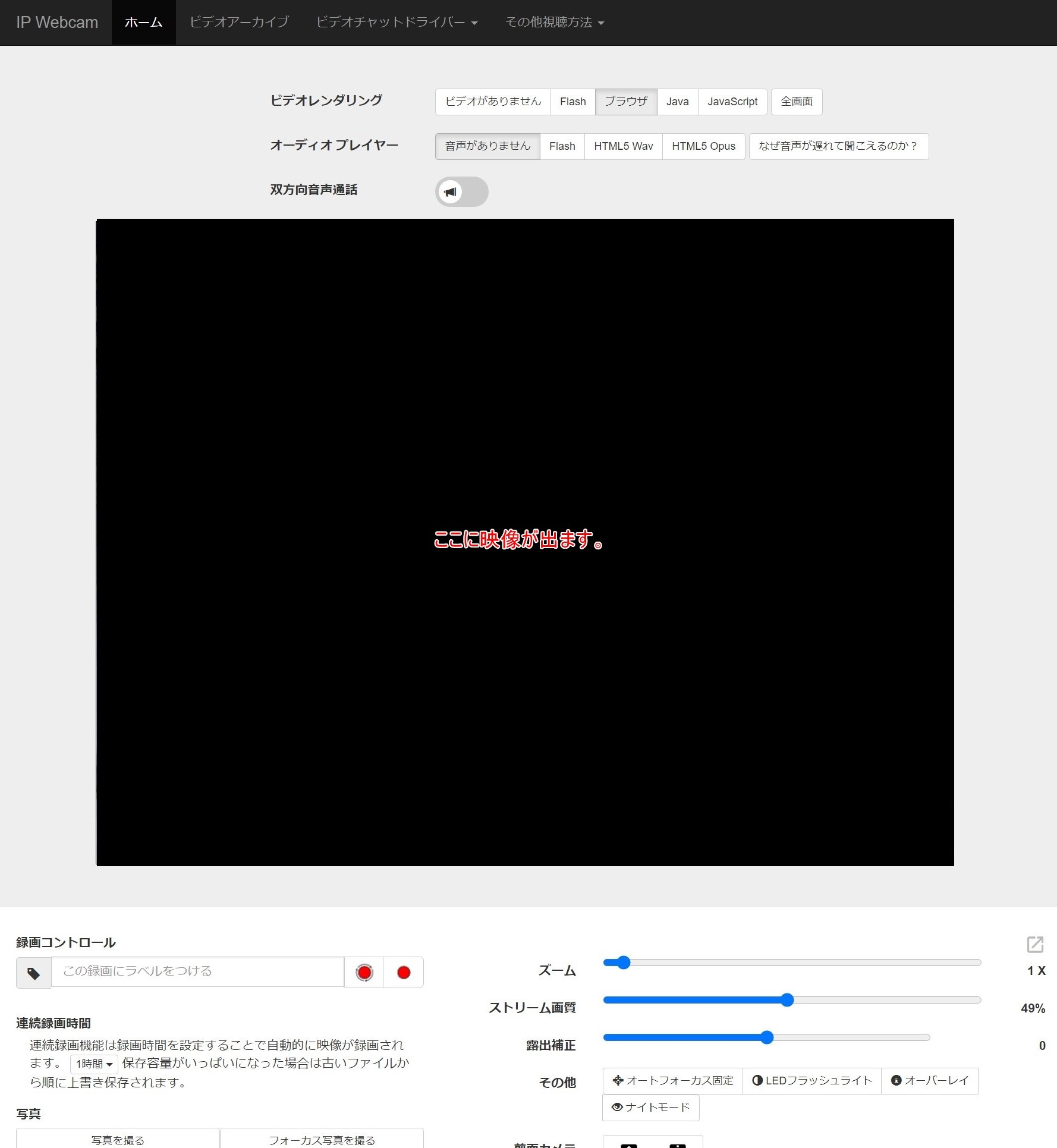Select ブラウザ video rendering option
Image resolution: width=1057 pixels, height=1148 pixels.
coord(626,102)
